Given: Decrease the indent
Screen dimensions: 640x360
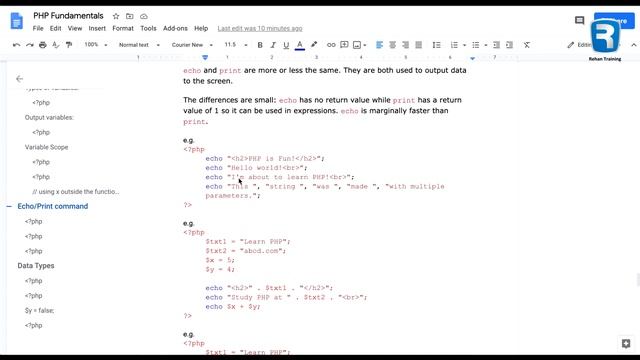Looking at the screenshot, I should click(x=496, y=45).
